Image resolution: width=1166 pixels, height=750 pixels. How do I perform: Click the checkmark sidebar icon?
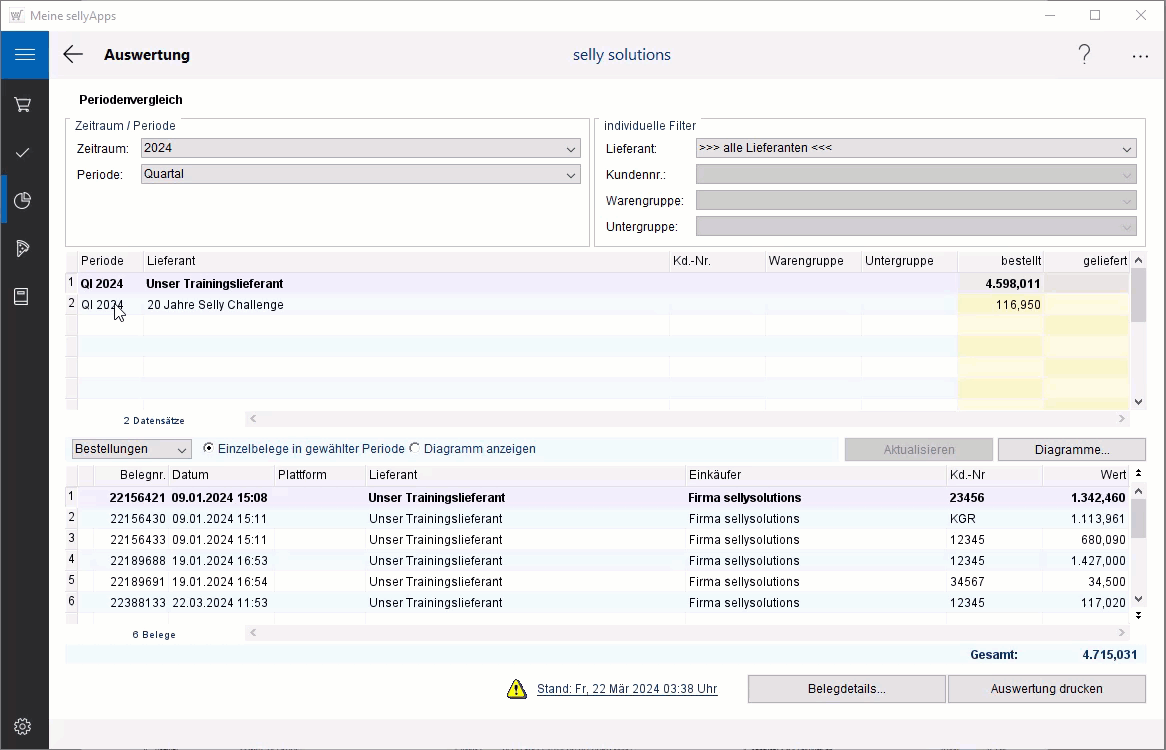click(x=24, y=153)
